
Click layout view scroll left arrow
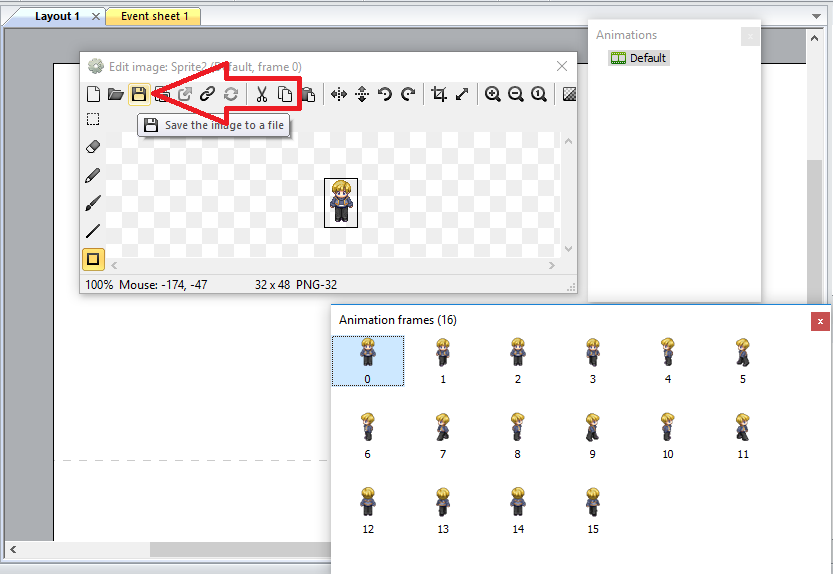tap(13, 550)
